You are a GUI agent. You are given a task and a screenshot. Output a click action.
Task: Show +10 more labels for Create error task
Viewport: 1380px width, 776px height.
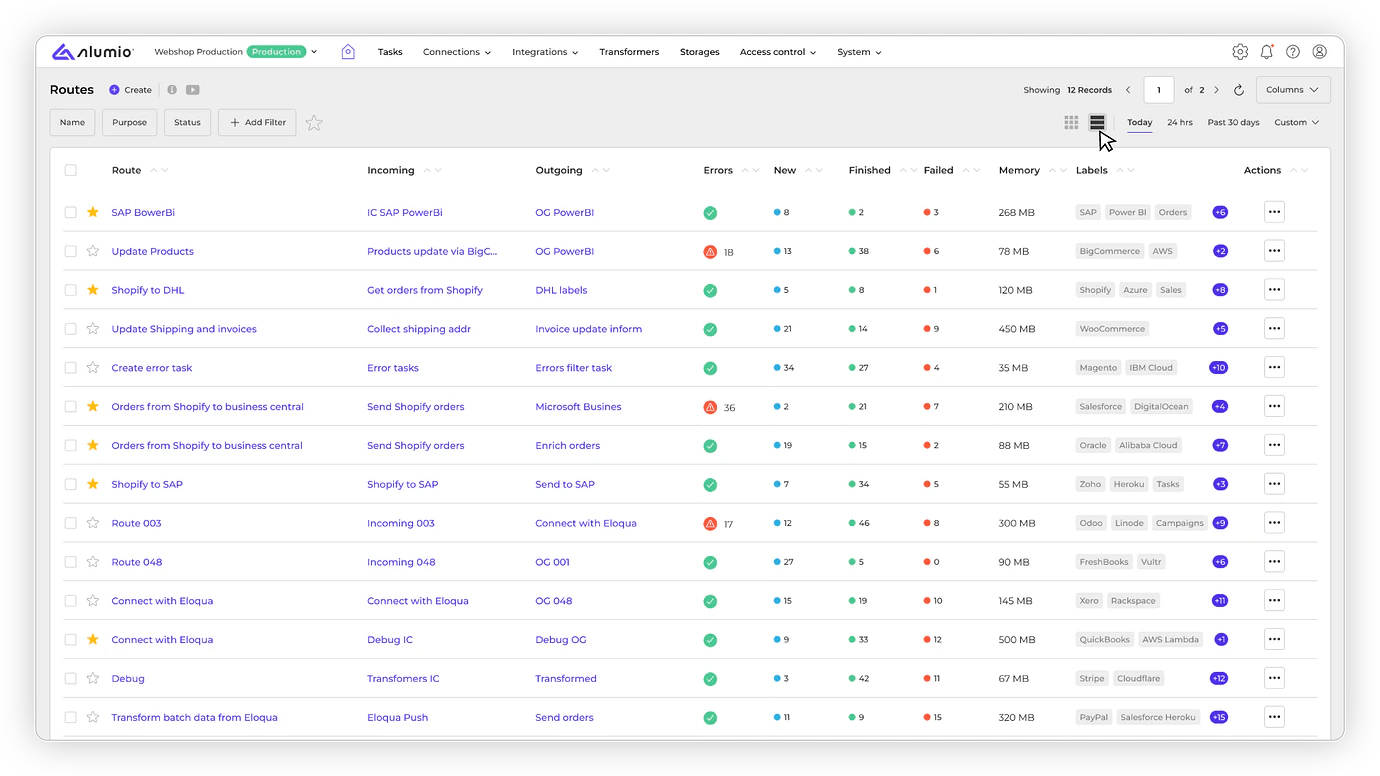(1218, 367)
